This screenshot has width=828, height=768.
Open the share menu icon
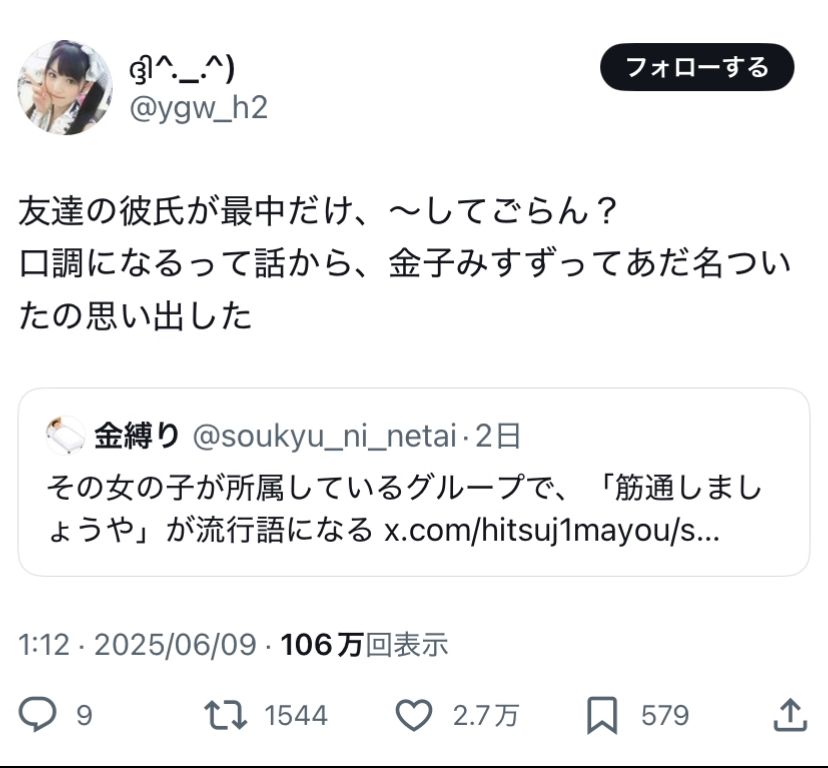[x=790, y=714]
